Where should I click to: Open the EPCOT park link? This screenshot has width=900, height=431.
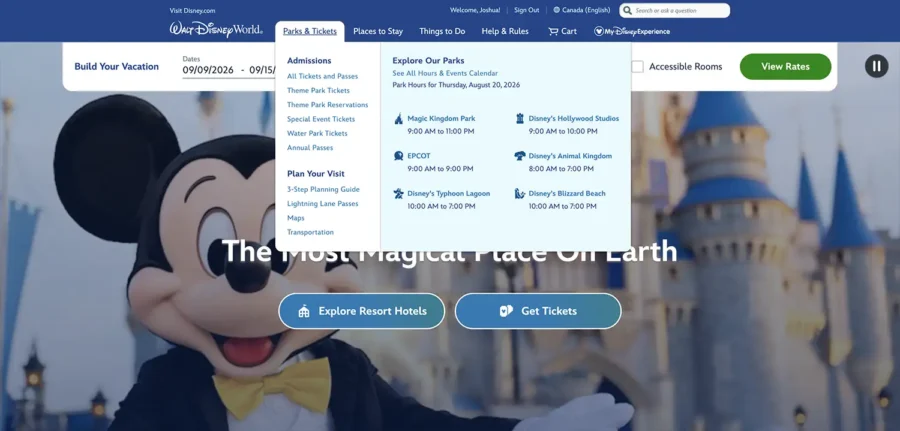click(419, 156)
